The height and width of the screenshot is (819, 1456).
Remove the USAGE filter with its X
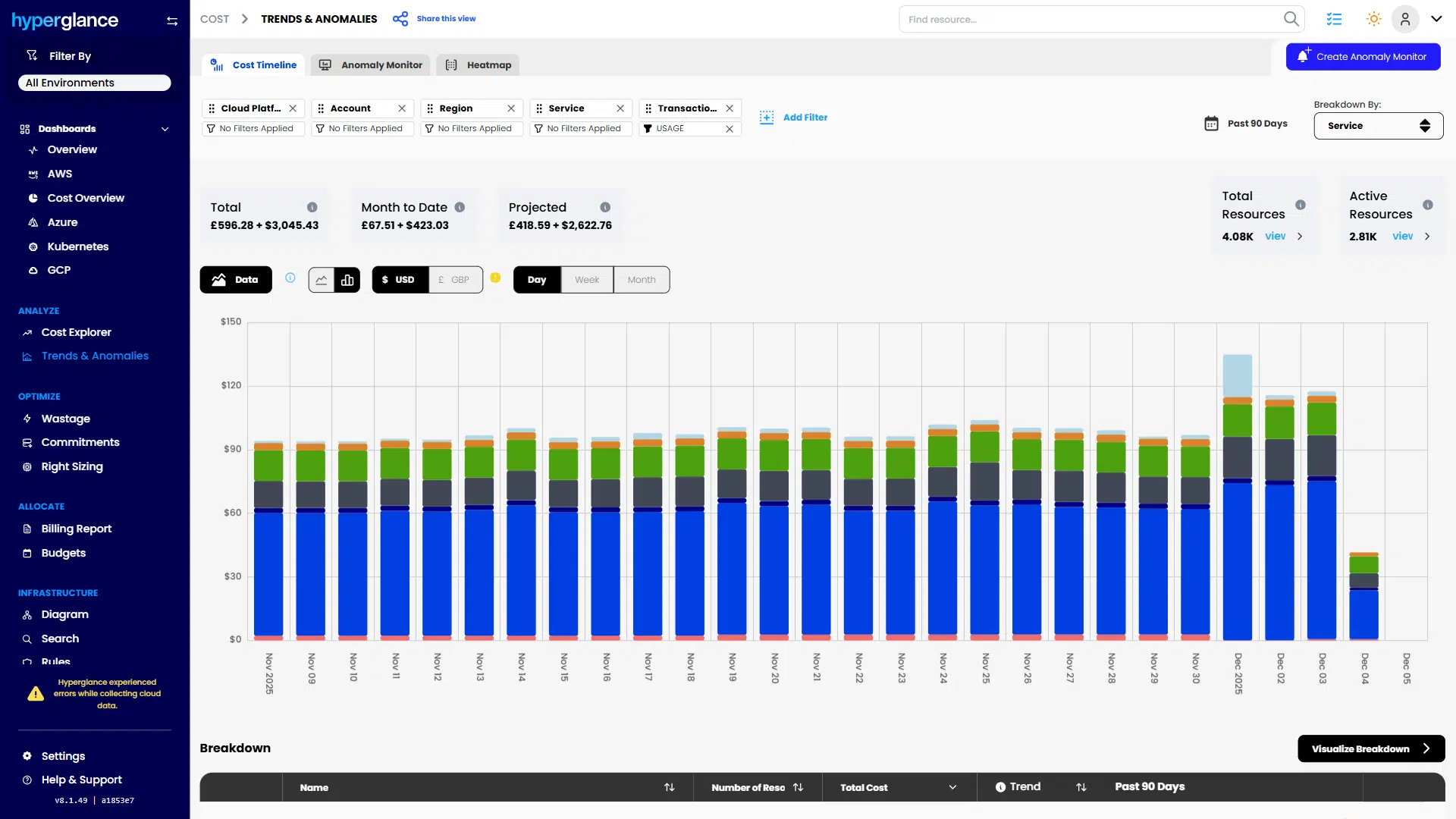(x=730, y=128)
